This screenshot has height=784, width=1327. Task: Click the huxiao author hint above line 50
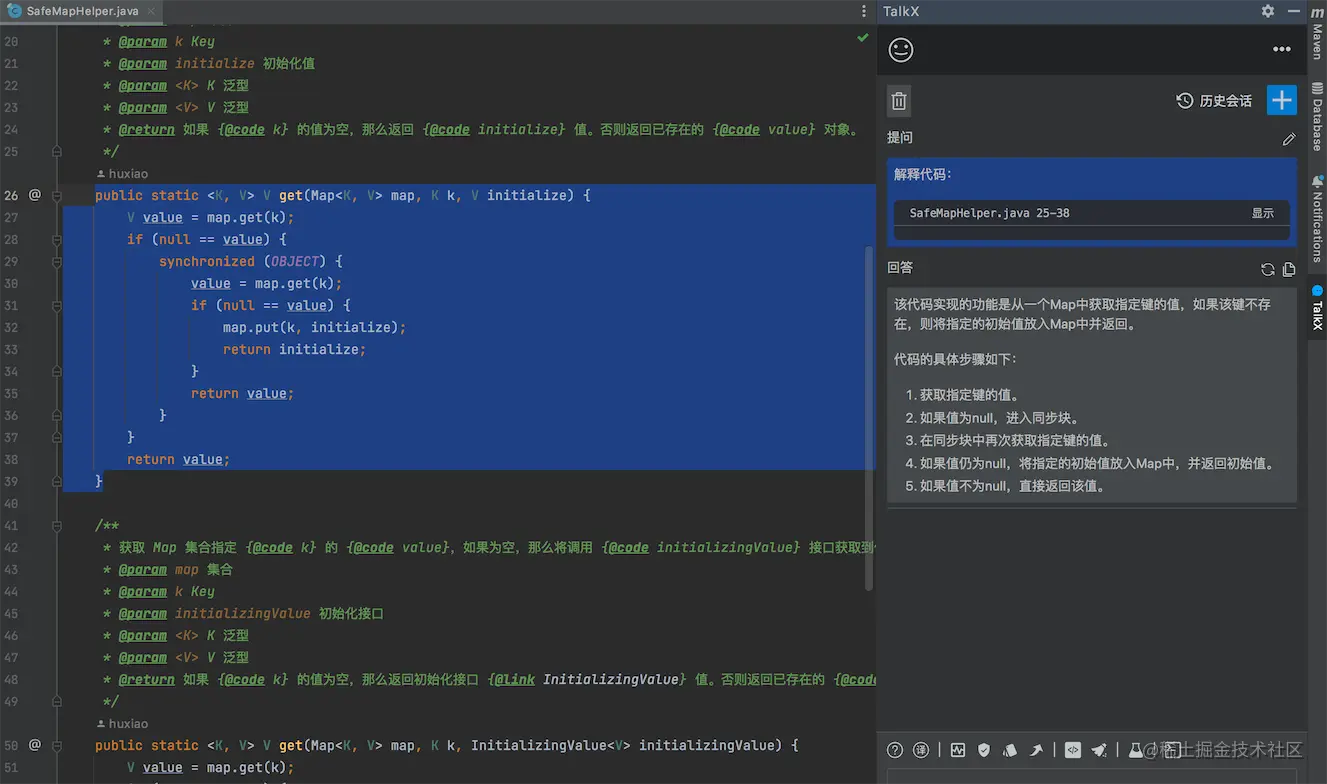click(121, 724)
